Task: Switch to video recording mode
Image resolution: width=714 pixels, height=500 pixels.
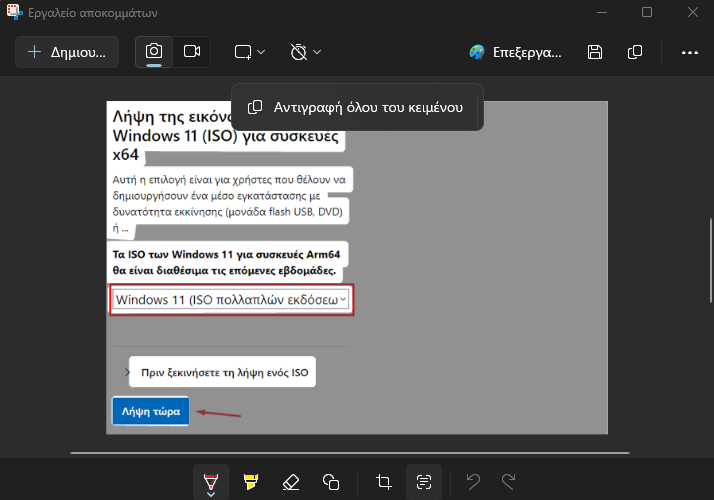Action: click(192, 51)
